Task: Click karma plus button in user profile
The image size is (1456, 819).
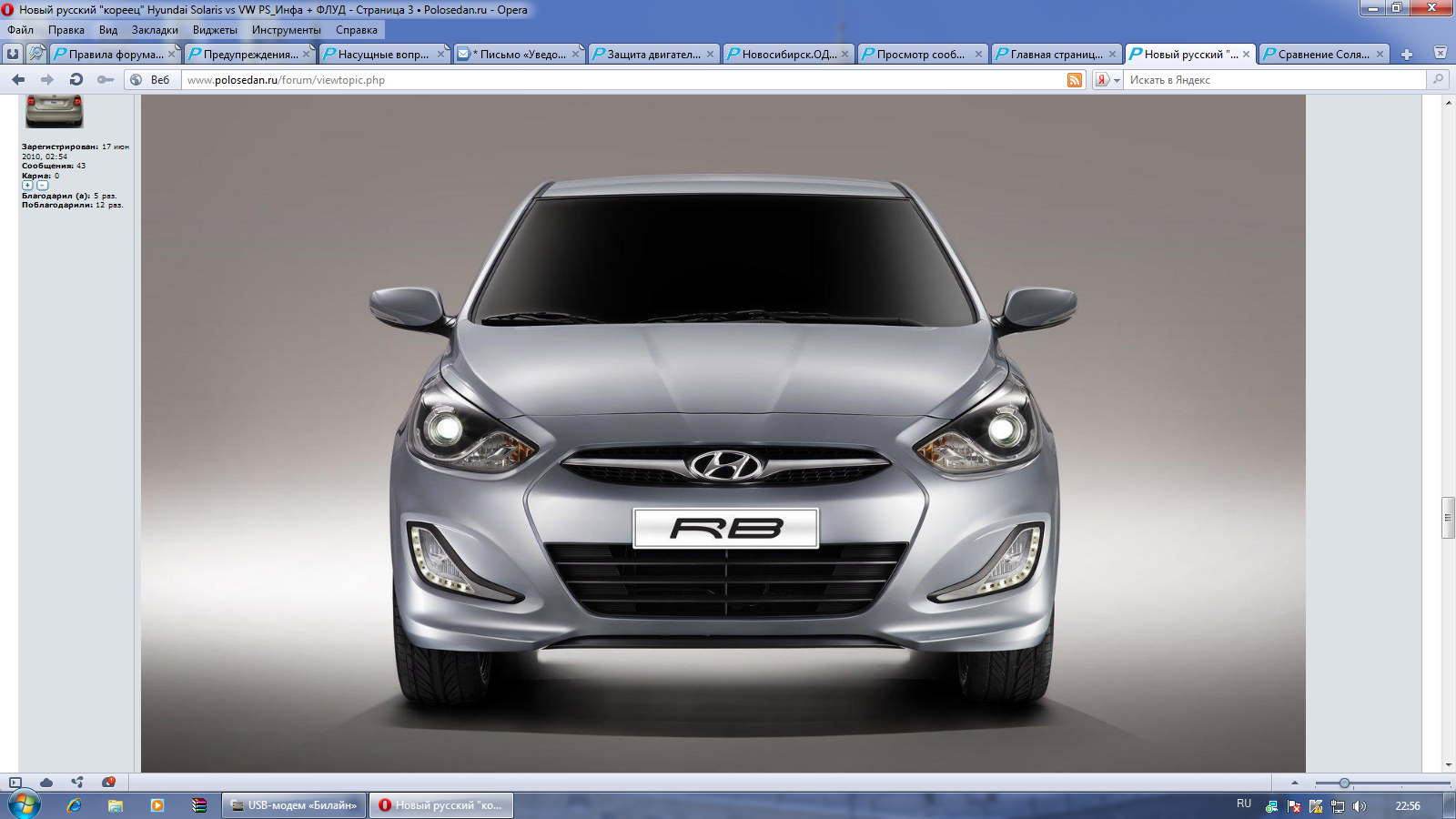Action: (x=27, y=186)
